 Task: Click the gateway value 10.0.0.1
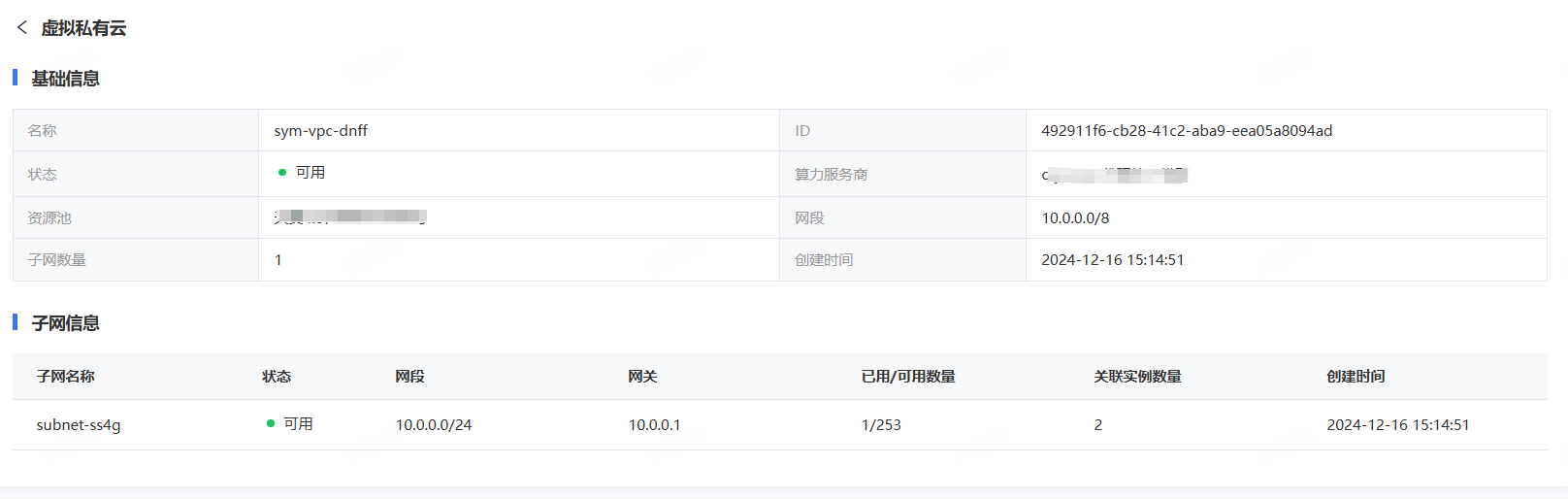point(655,425)
